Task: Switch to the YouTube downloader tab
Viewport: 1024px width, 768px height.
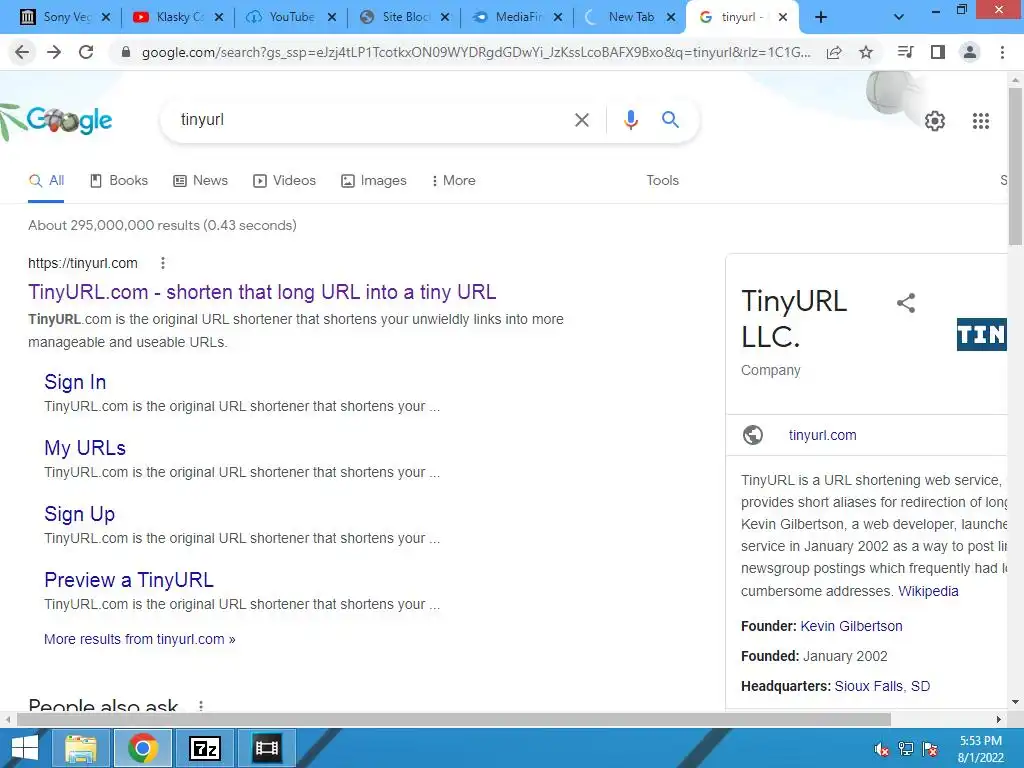Action: click(x=282, y=17)
